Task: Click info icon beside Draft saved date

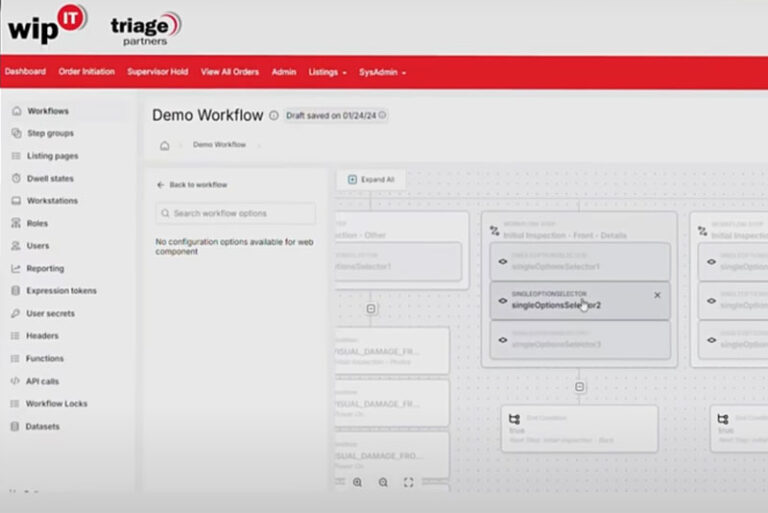Action: pyautogui.click(x=383, y=115)
